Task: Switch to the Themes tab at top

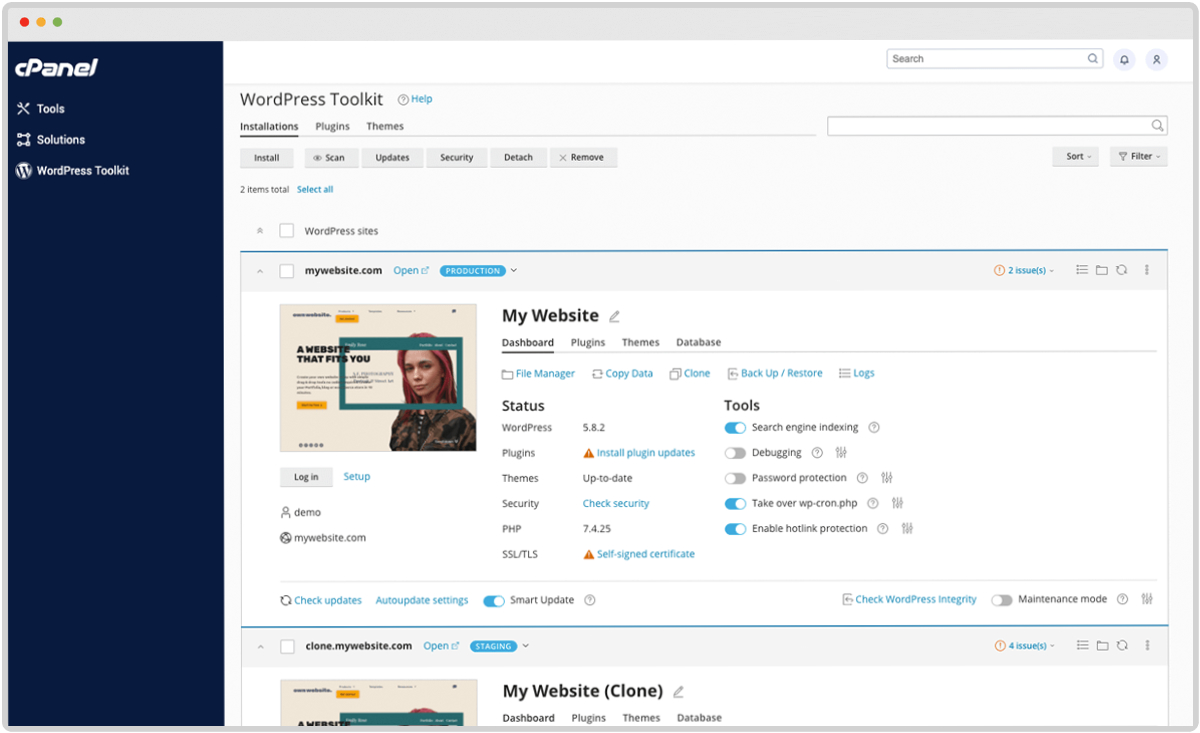Action: 385,127
